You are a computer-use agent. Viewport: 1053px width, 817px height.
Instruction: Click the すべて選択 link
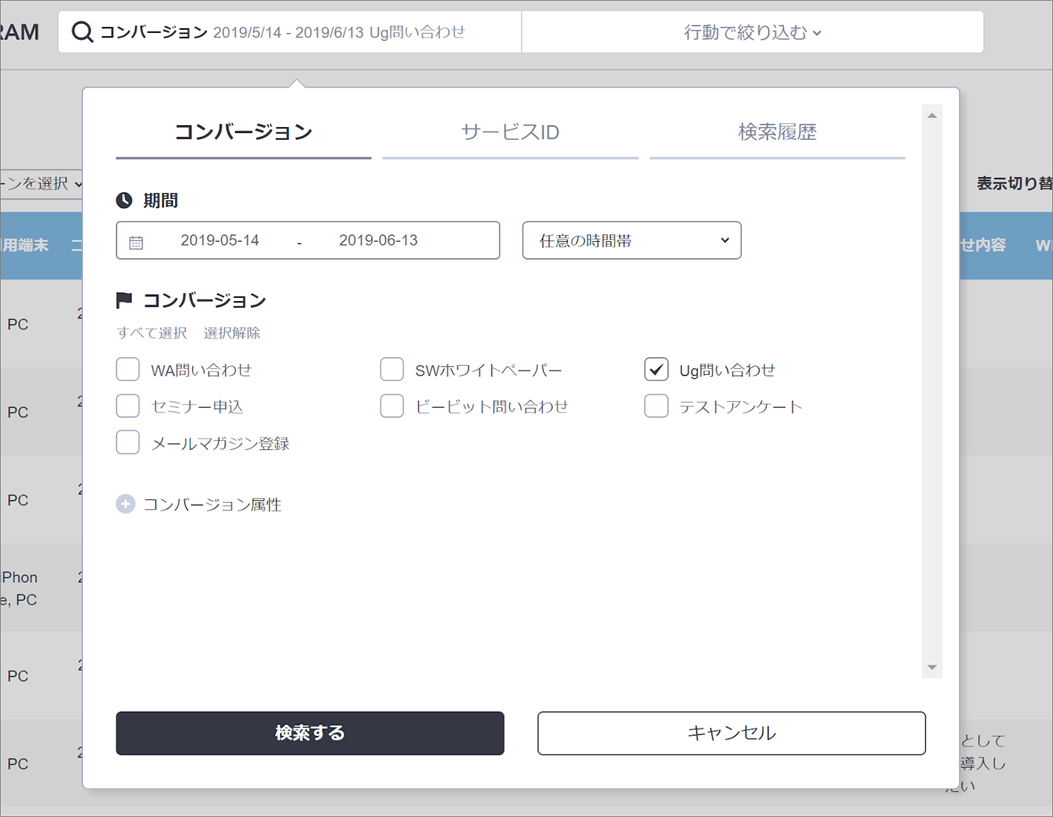(x=151, y=333)
